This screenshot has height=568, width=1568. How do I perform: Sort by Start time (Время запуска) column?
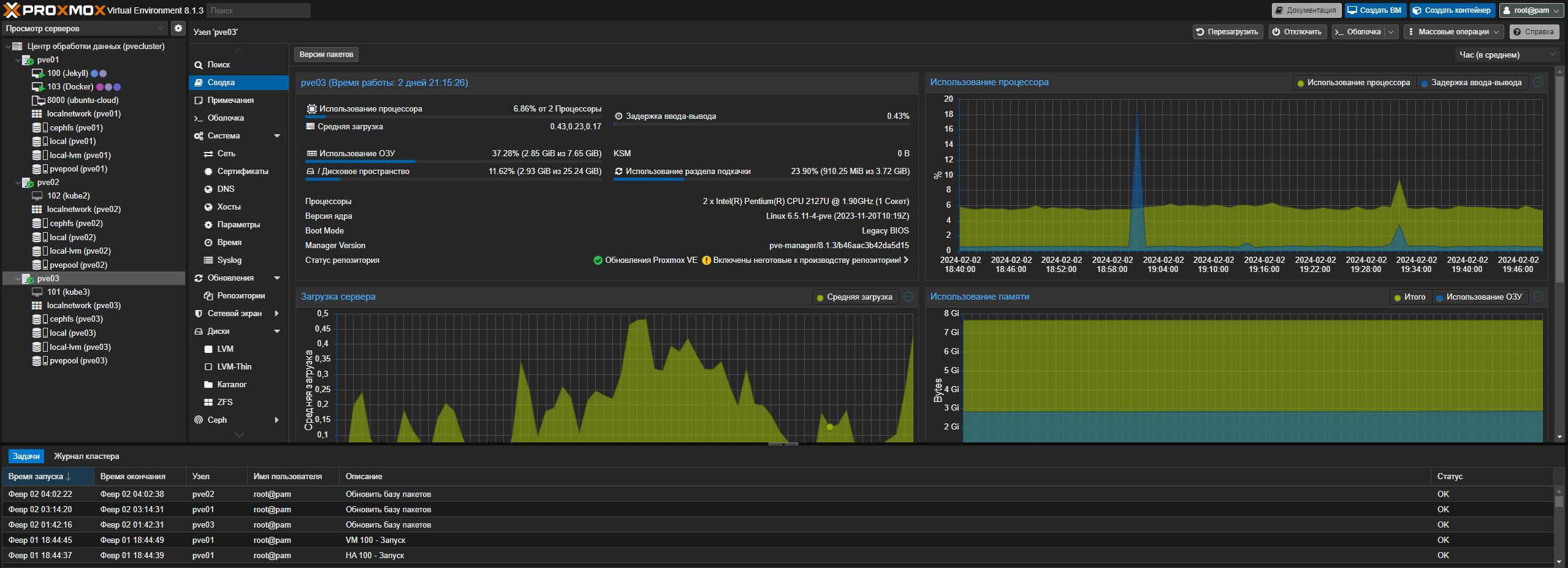point(48,477)
